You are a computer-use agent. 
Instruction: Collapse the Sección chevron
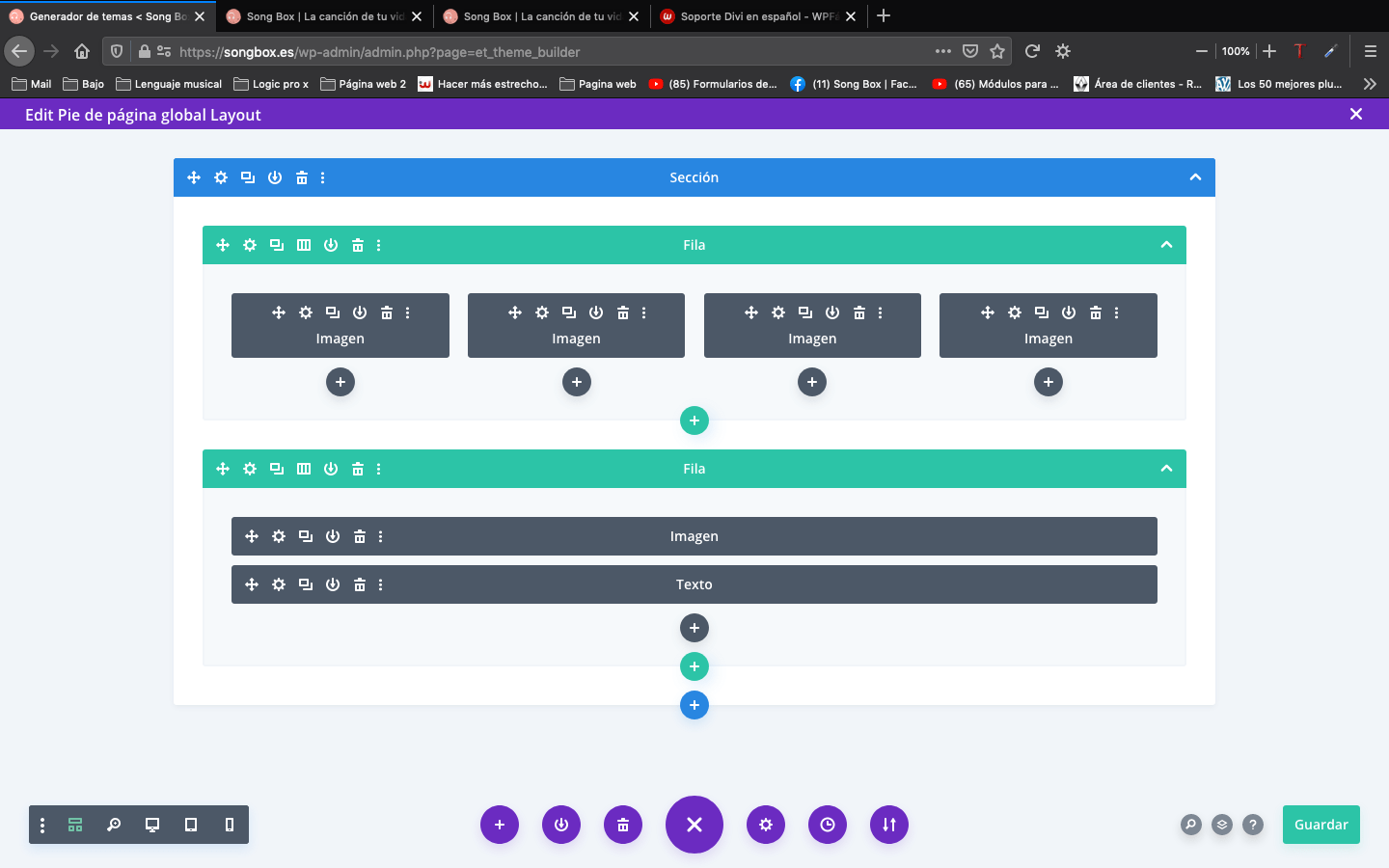coord(1195,177)
